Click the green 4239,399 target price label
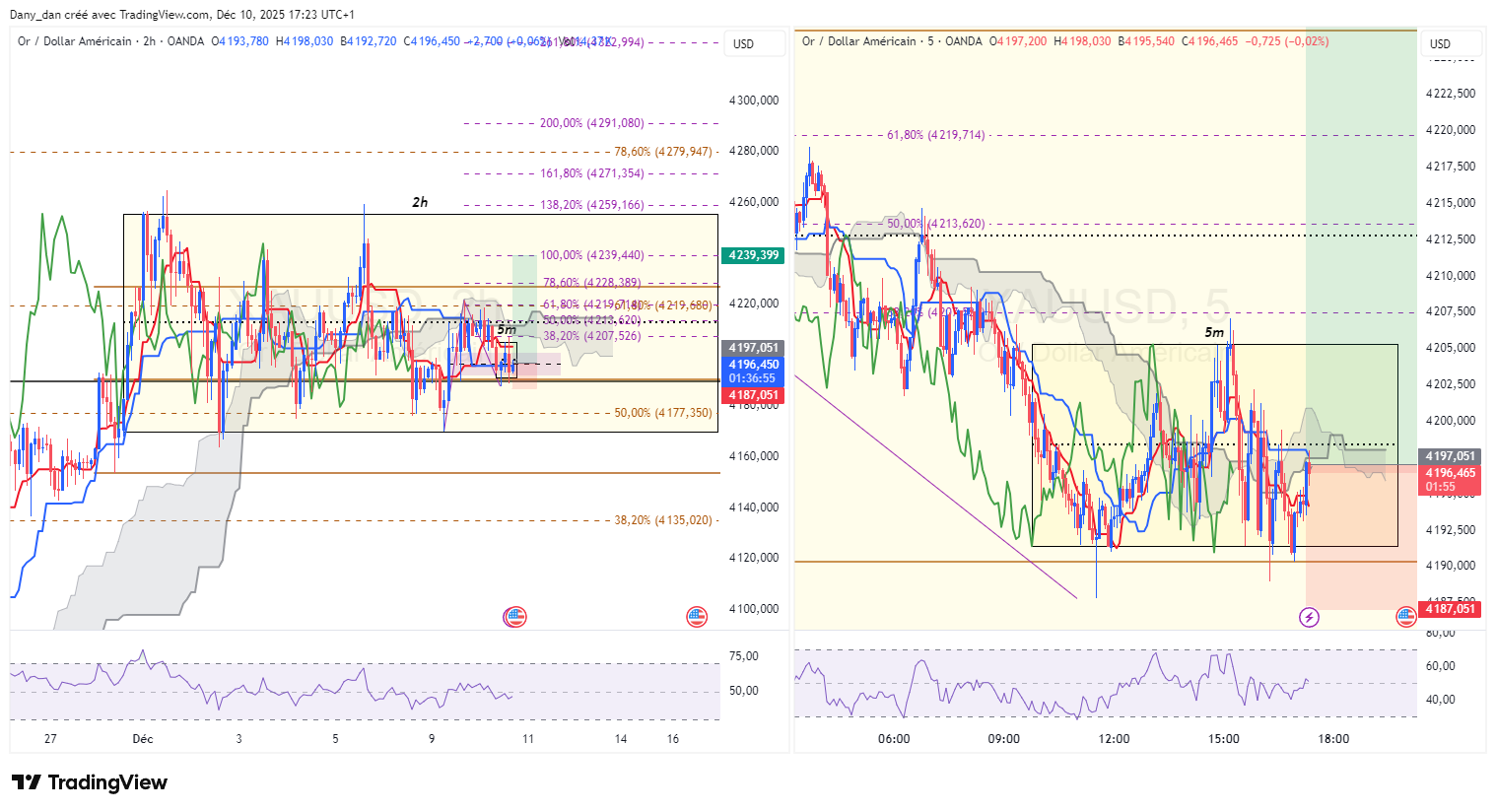Screen dimensions: 1496x812 pyautogui.click(x=754, y=255)
